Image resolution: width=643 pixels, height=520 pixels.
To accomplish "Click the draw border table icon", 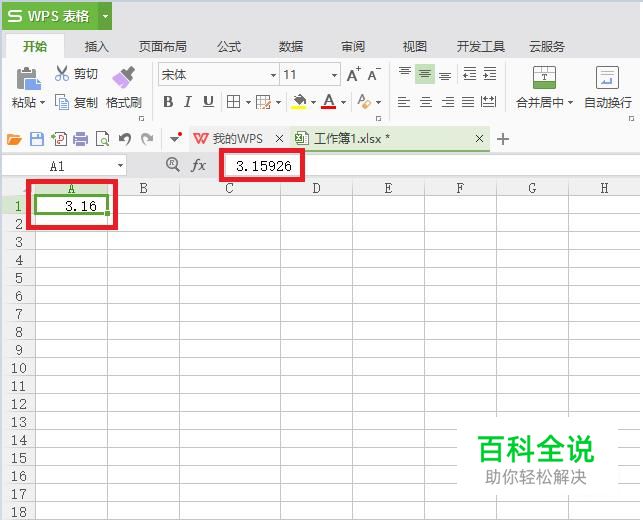I will (263, 102).
